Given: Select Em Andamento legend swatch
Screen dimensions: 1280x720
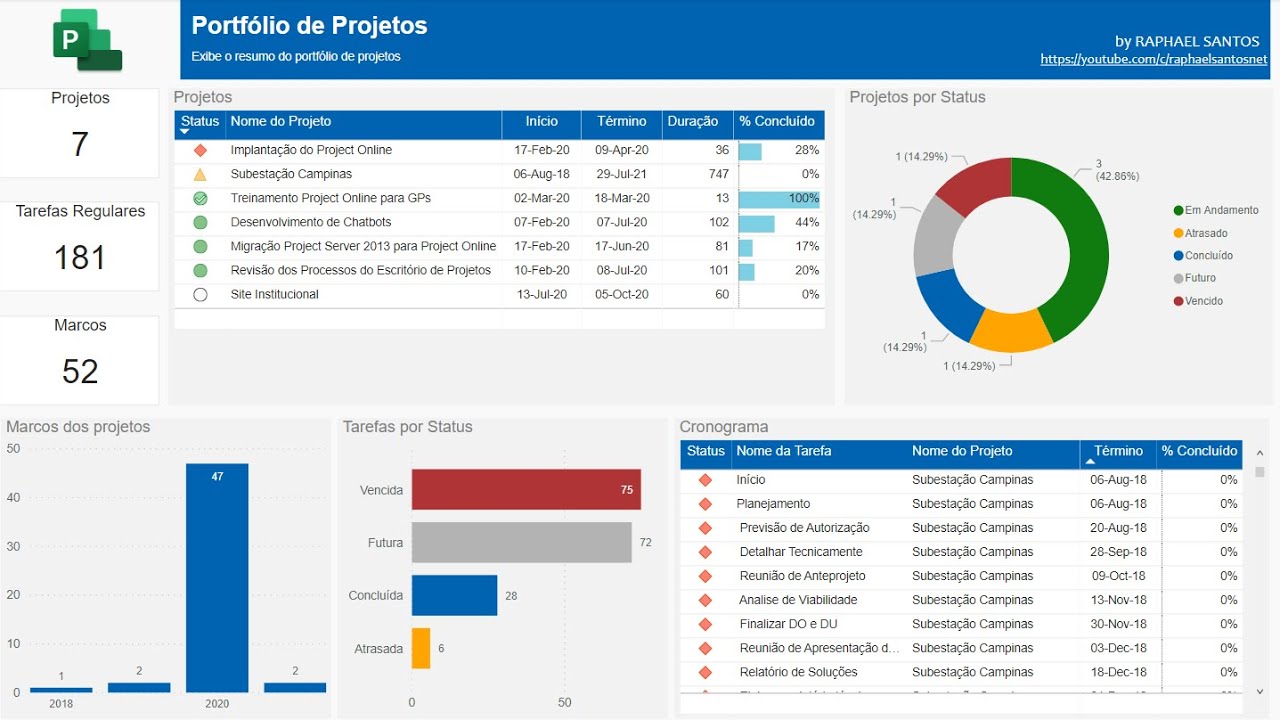Looking at the screenshot, I should click(1179, 210).
